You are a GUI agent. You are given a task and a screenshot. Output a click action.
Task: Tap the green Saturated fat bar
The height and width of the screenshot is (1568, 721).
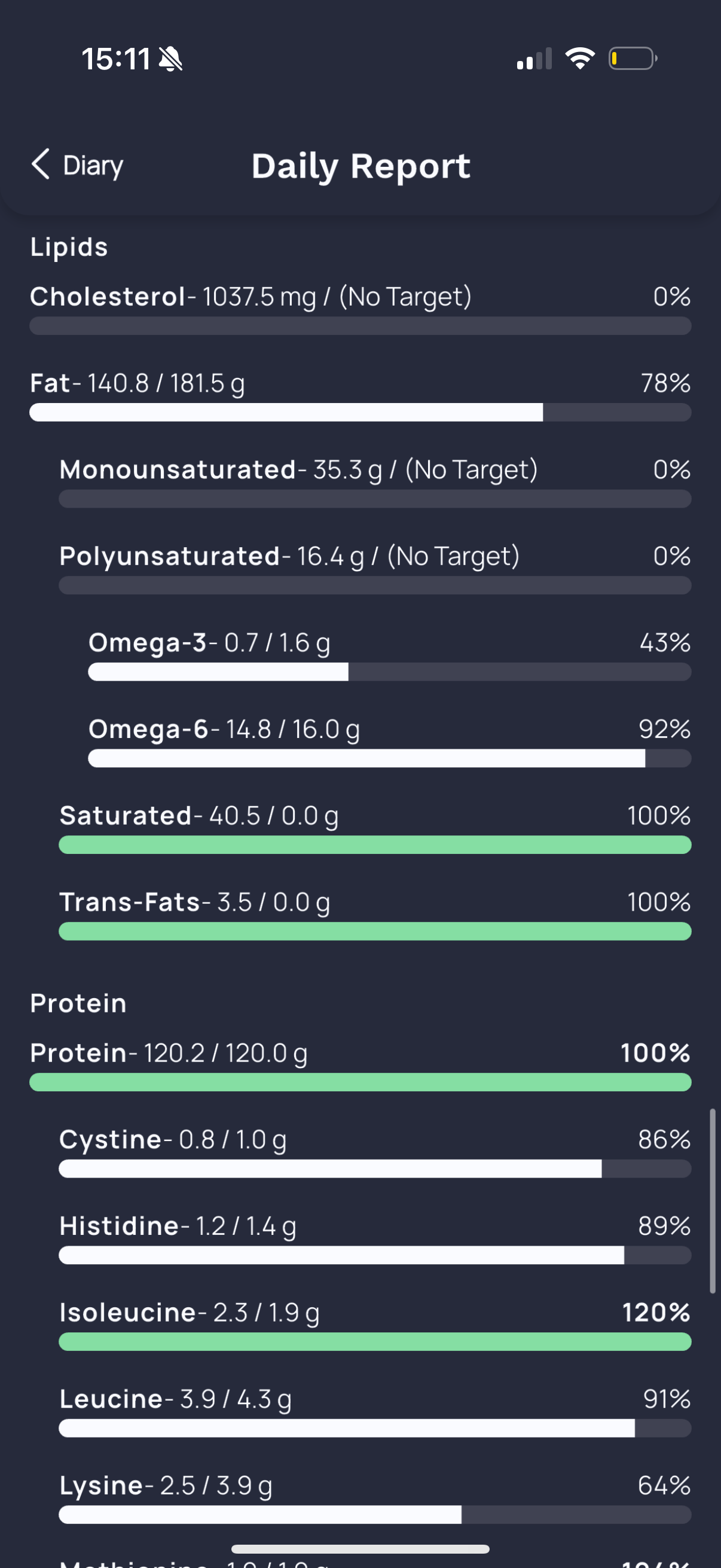pyautogui.click(x=375, y=845)
